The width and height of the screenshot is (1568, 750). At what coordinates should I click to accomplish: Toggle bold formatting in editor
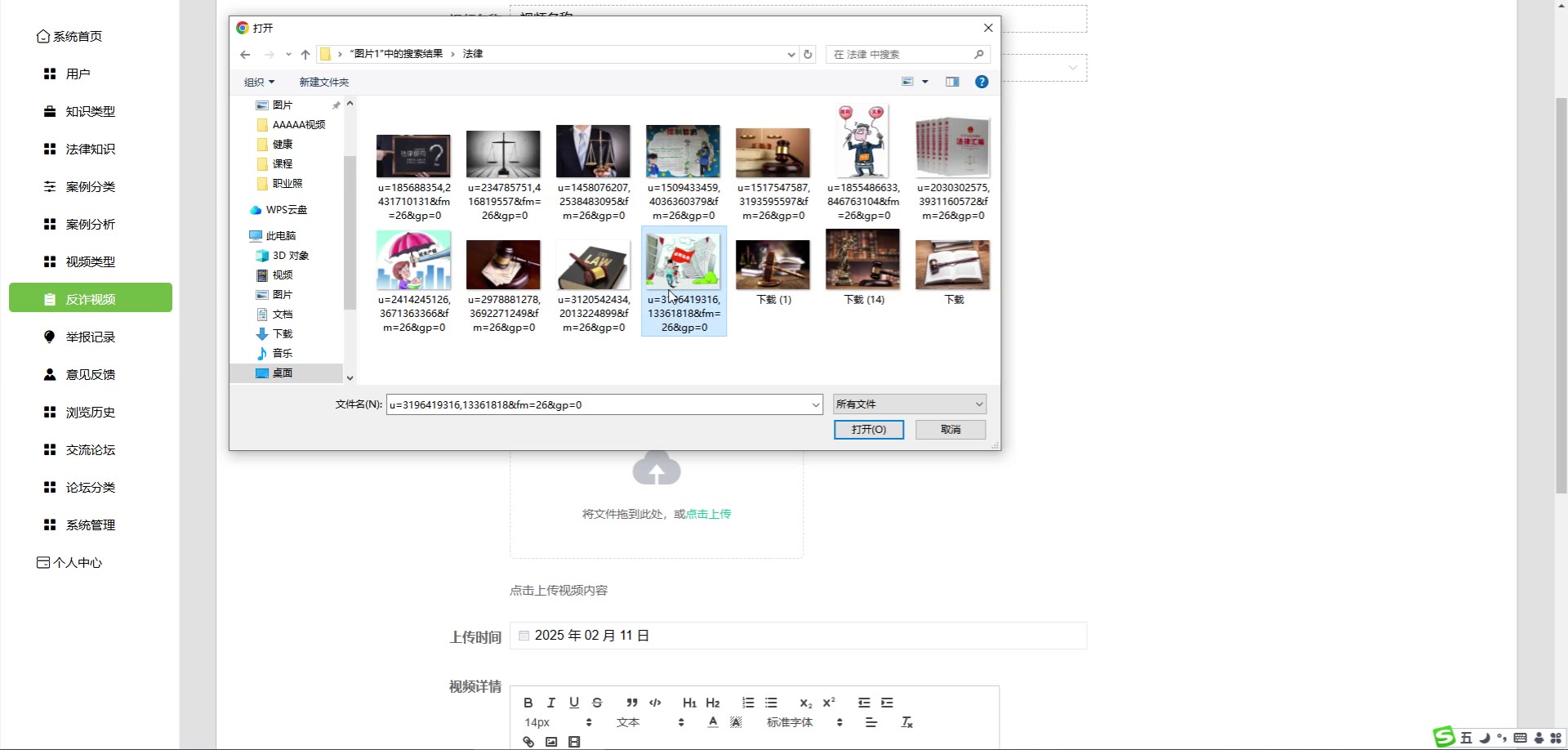click(x=528, y=703)
